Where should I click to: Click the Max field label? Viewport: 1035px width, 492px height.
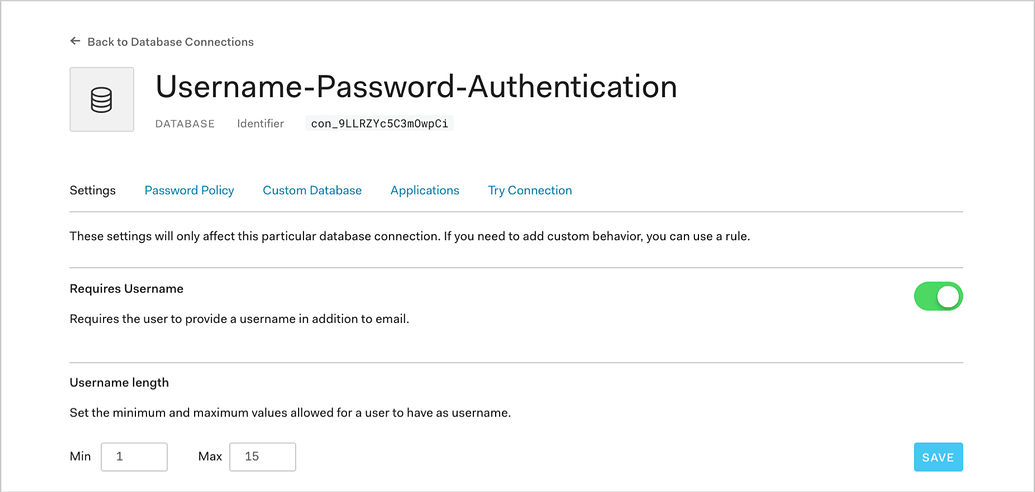coord(210,457)
